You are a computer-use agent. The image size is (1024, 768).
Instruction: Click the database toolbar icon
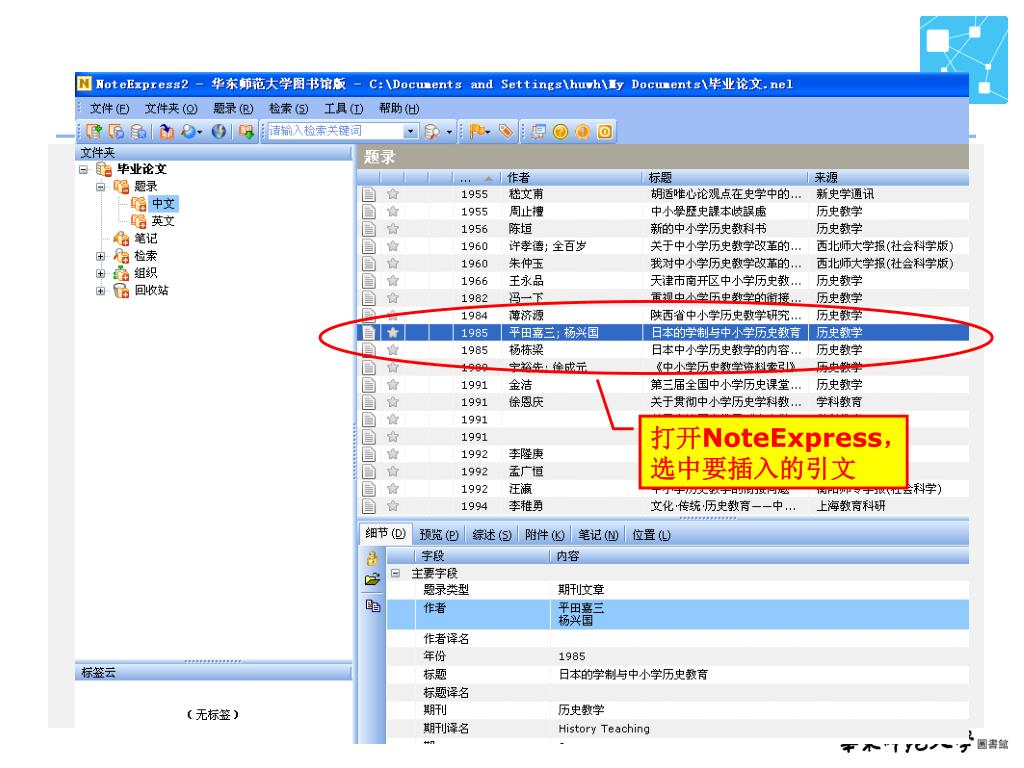(138, 131)
